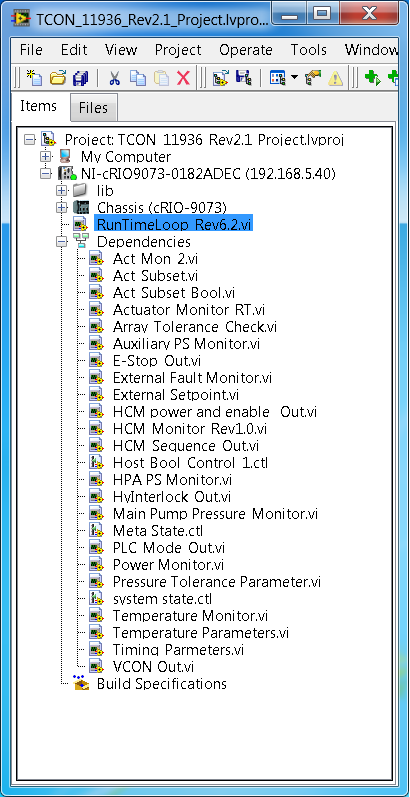This screenshot has width=410, height=797.
Task: Select HCM Monitor Rev1.0.vi
Action: (x=190, y=429)
